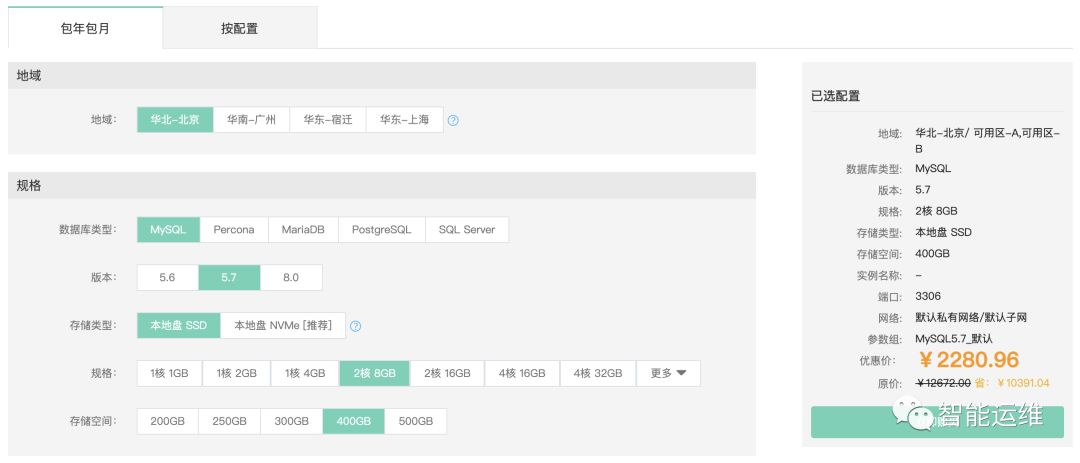The height and width of the screenshot is (463, 1080).
Task: Pick the 2核 8GB spec
Action: (375, 373)
